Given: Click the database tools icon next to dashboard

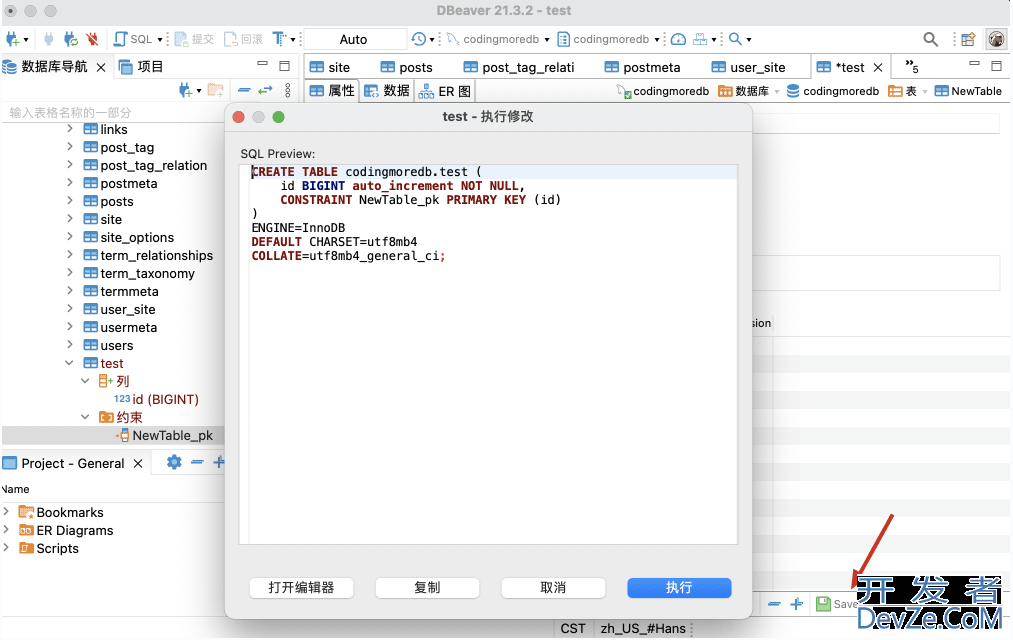Looking at the screenshot, I should (x=700, y=39).
